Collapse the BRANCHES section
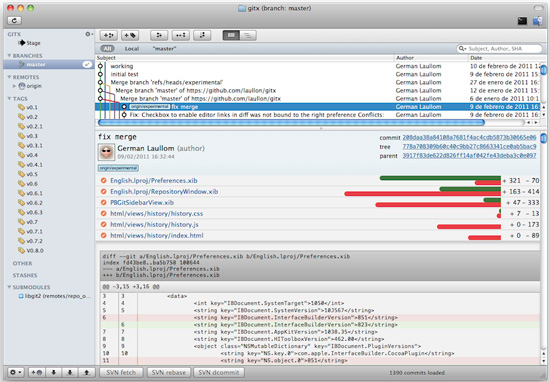Image resolution: width=550 pixels, height=382 pixels. [9, 55]
